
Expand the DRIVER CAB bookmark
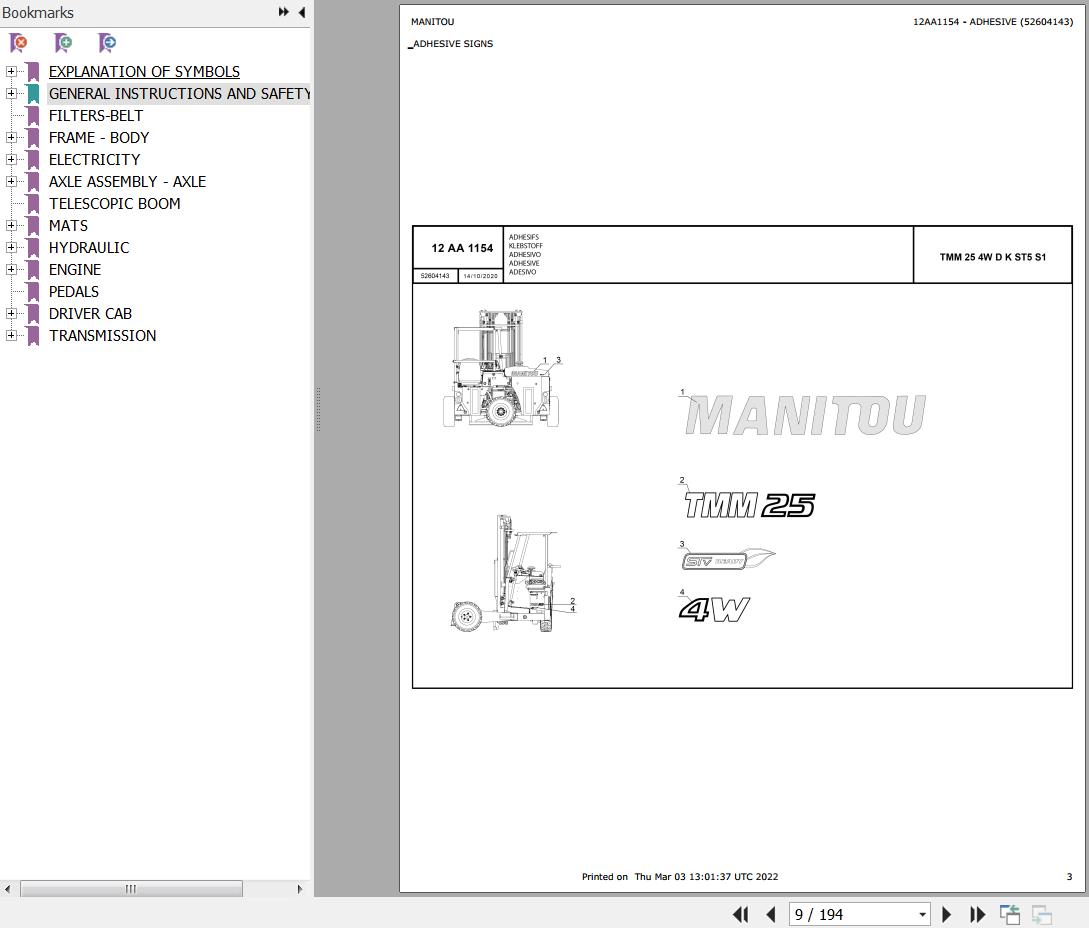(x=10, y=313)
